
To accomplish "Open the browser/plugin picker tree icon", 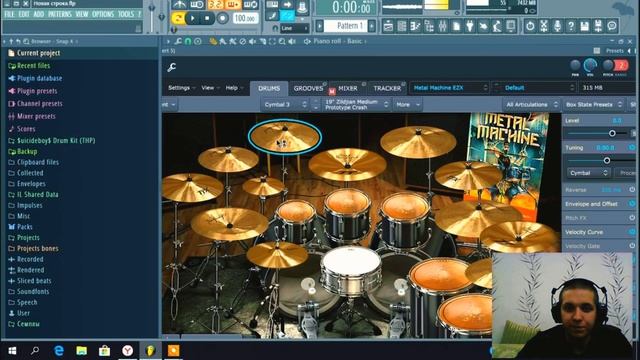I will 429,27.
